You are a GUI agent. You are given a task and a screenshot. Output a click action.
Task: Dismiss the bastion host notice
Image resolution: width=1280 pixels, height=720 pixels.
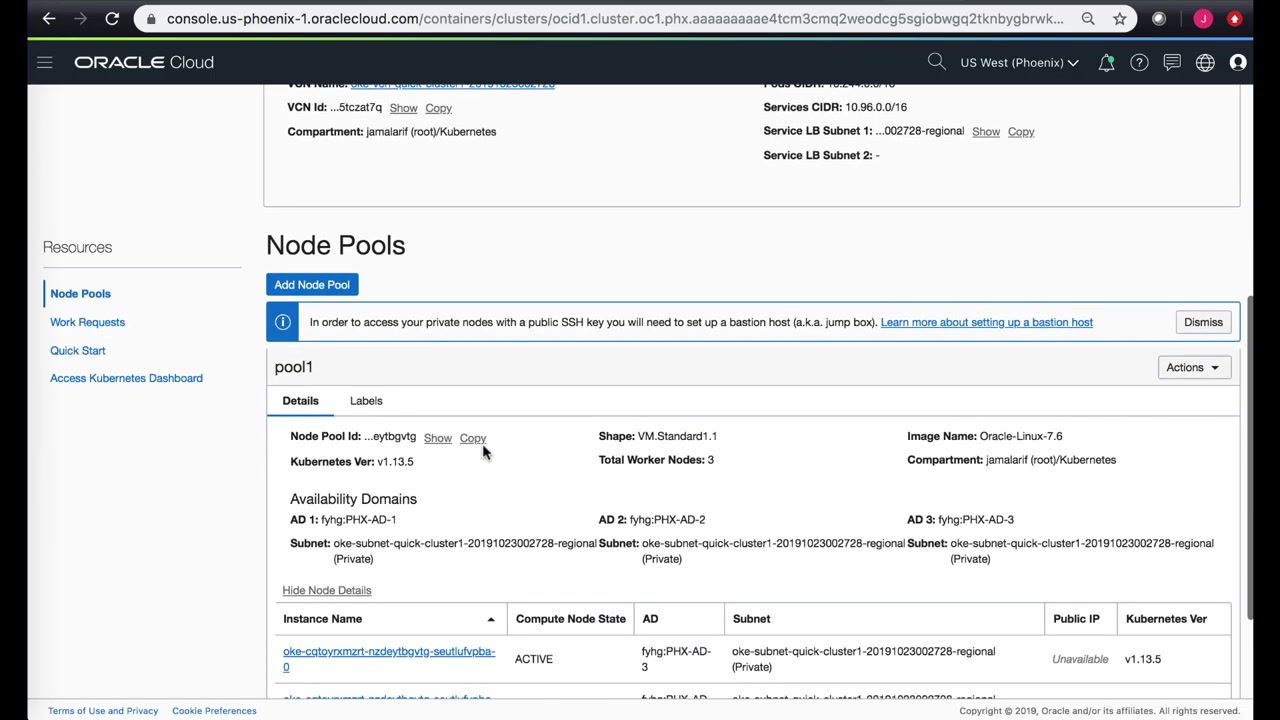coord(1203,322)
